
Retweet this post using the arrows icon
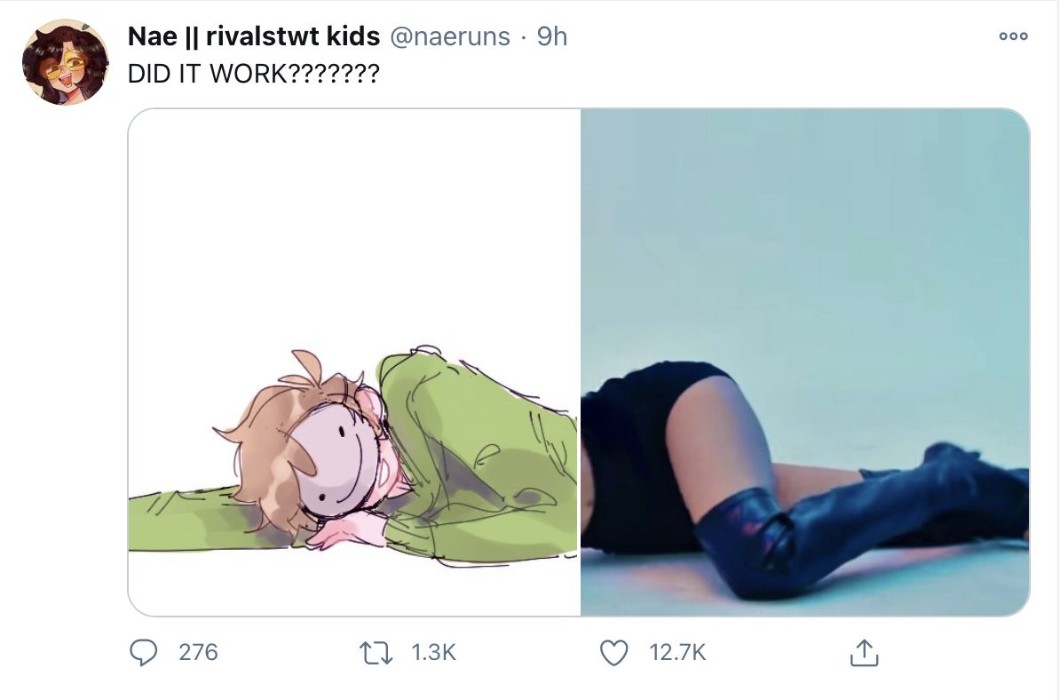pyautogui.click(x=379, y=652)
